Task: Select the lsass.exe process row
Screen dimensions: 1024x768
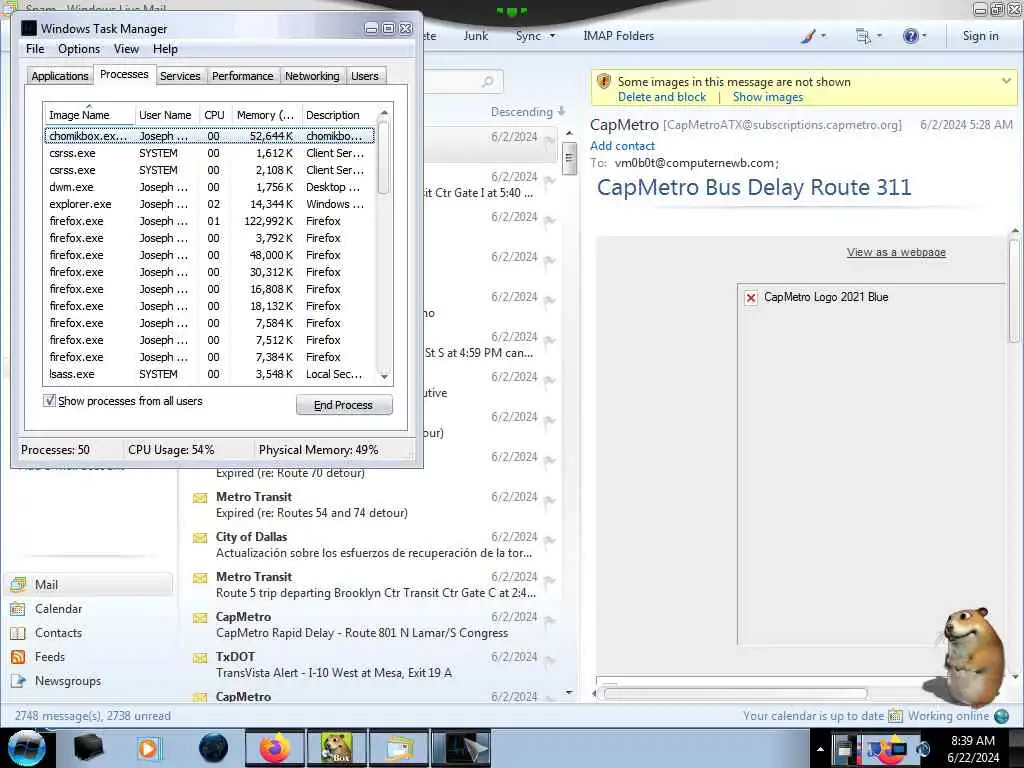Action: click(x=209, y=374)
